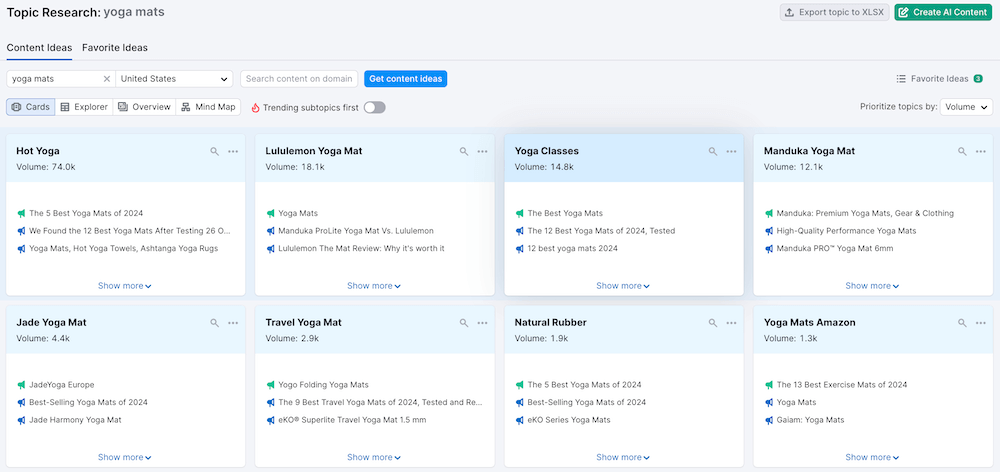Switch to Explorer view
This screenshot has width=1000, height=472.
[84, 107]
